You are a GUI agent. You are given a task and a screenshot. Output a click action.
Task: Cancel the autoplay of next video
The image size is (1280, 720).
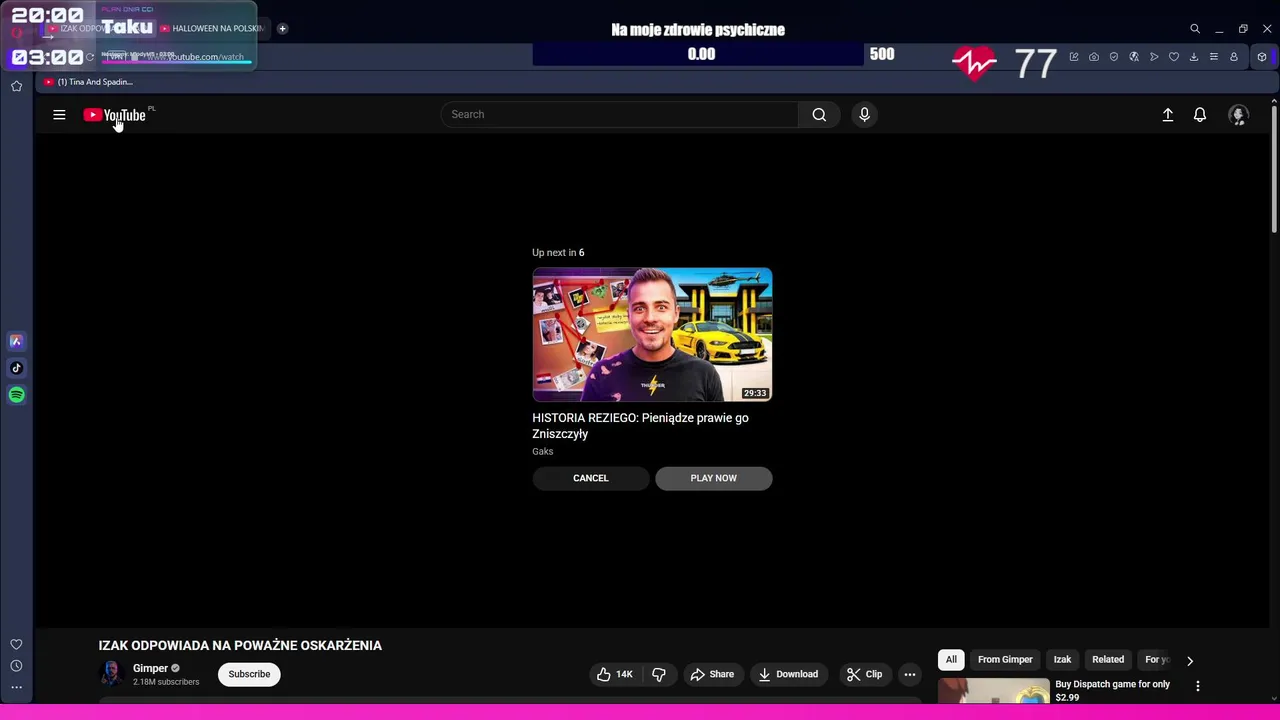[591, 478]
